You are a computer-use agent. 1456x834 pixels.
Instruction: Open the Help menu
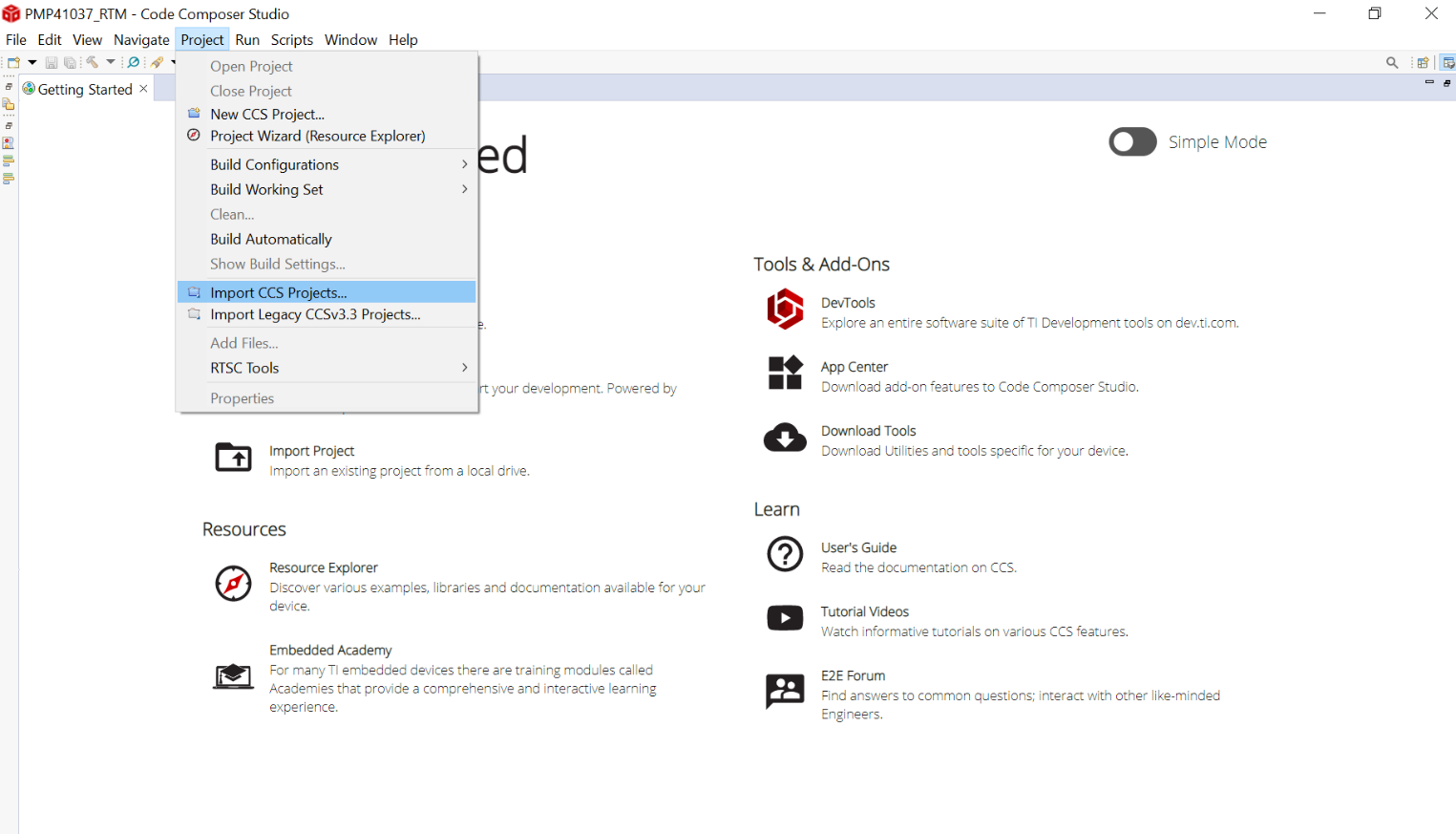(x=403, y=39)
